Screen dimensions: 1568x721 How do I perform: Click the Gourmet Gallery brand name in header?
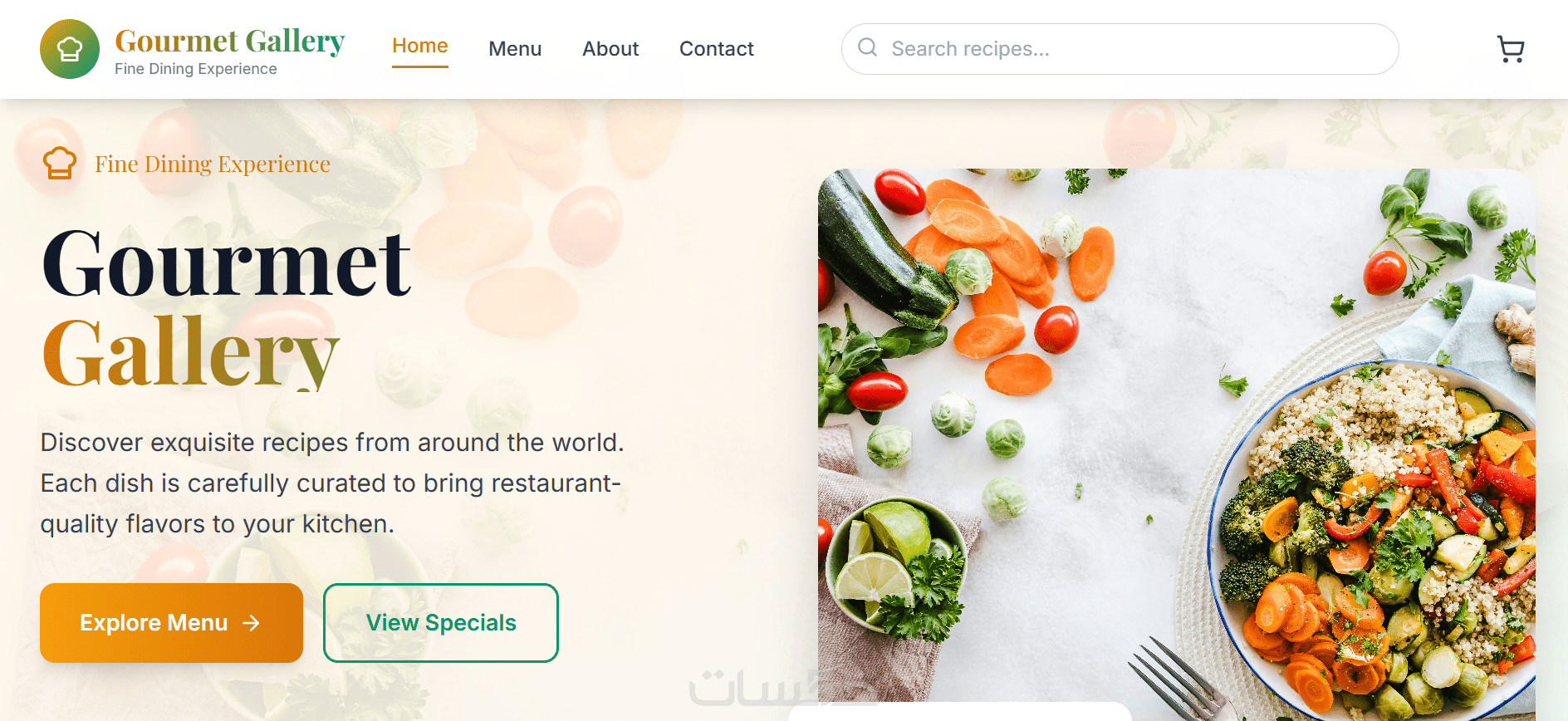[230, 41]
